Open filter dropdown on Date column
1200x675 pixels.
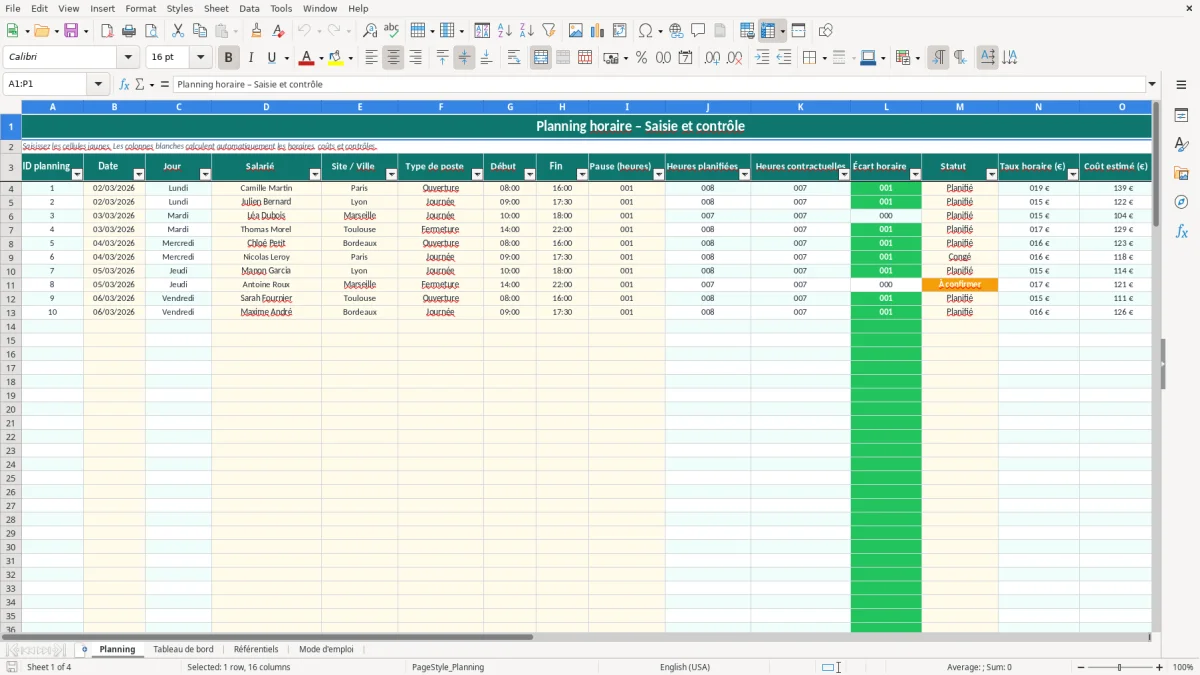(x=139, y=174)
